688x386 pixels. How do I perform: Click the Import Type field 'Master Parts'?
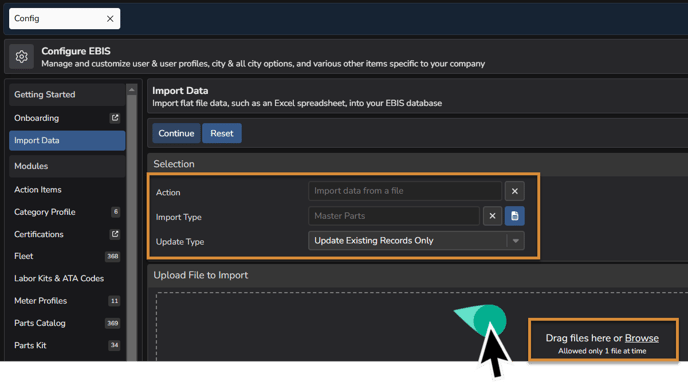394,216
